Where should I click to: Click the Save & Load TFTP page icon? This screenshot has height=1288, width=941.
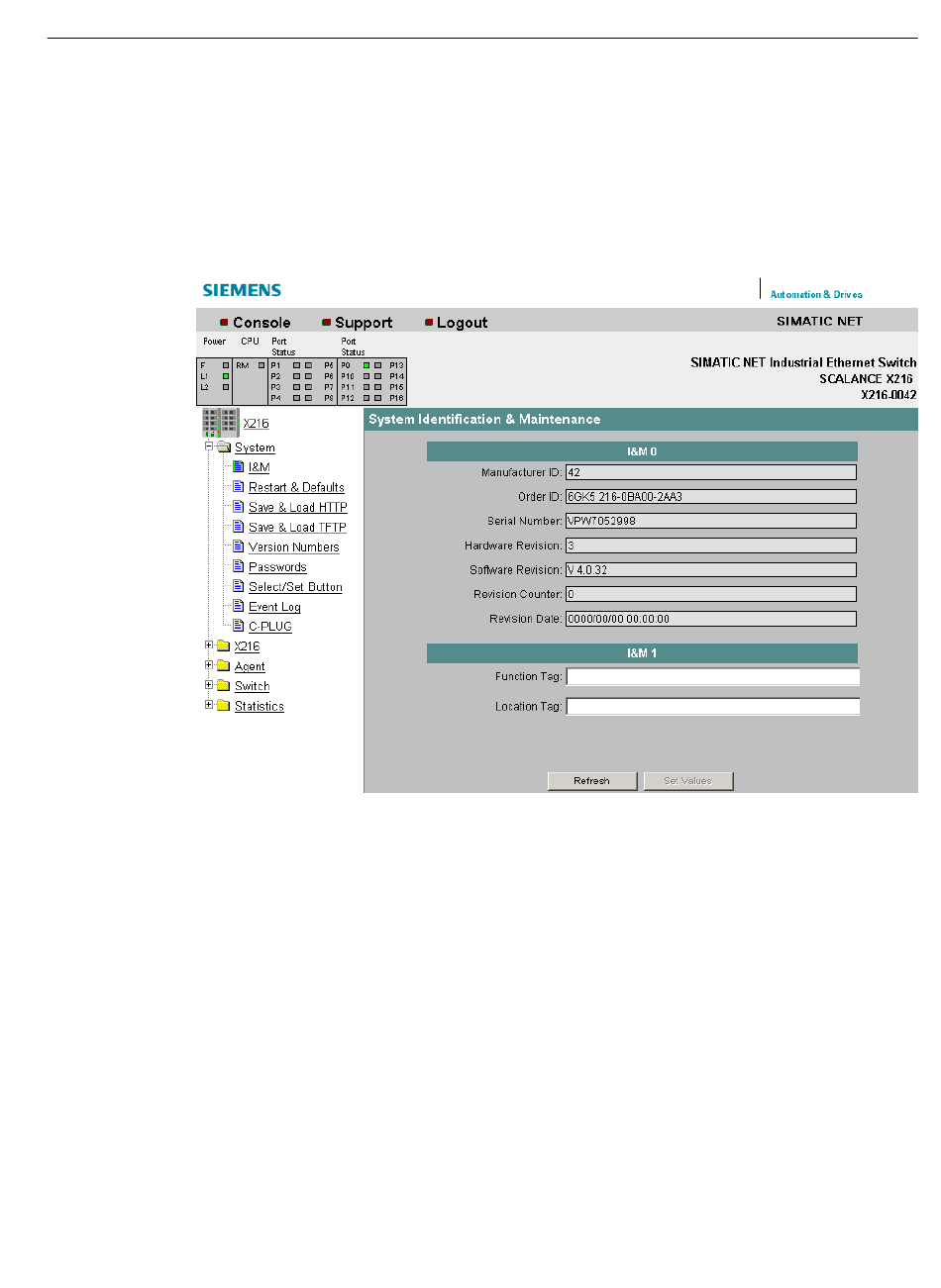pyautogui.click(x=239, y=526)
